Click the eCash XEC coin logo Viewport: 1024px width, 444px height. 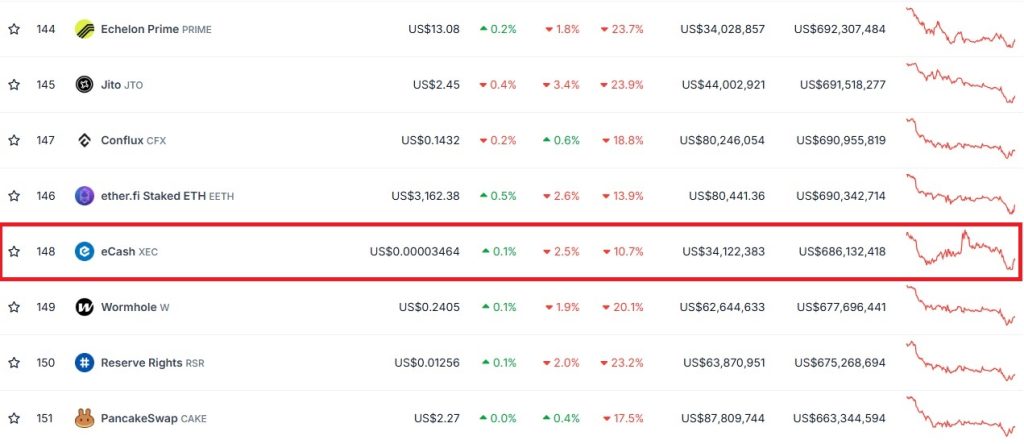click(x=85, y=251)
